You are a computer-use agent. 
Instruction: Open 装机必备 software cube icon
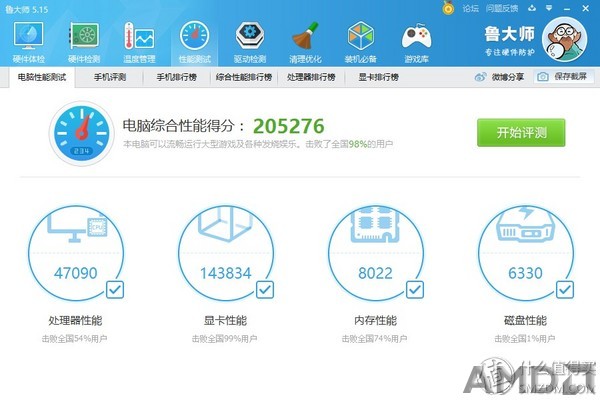(x=360, y=36)
